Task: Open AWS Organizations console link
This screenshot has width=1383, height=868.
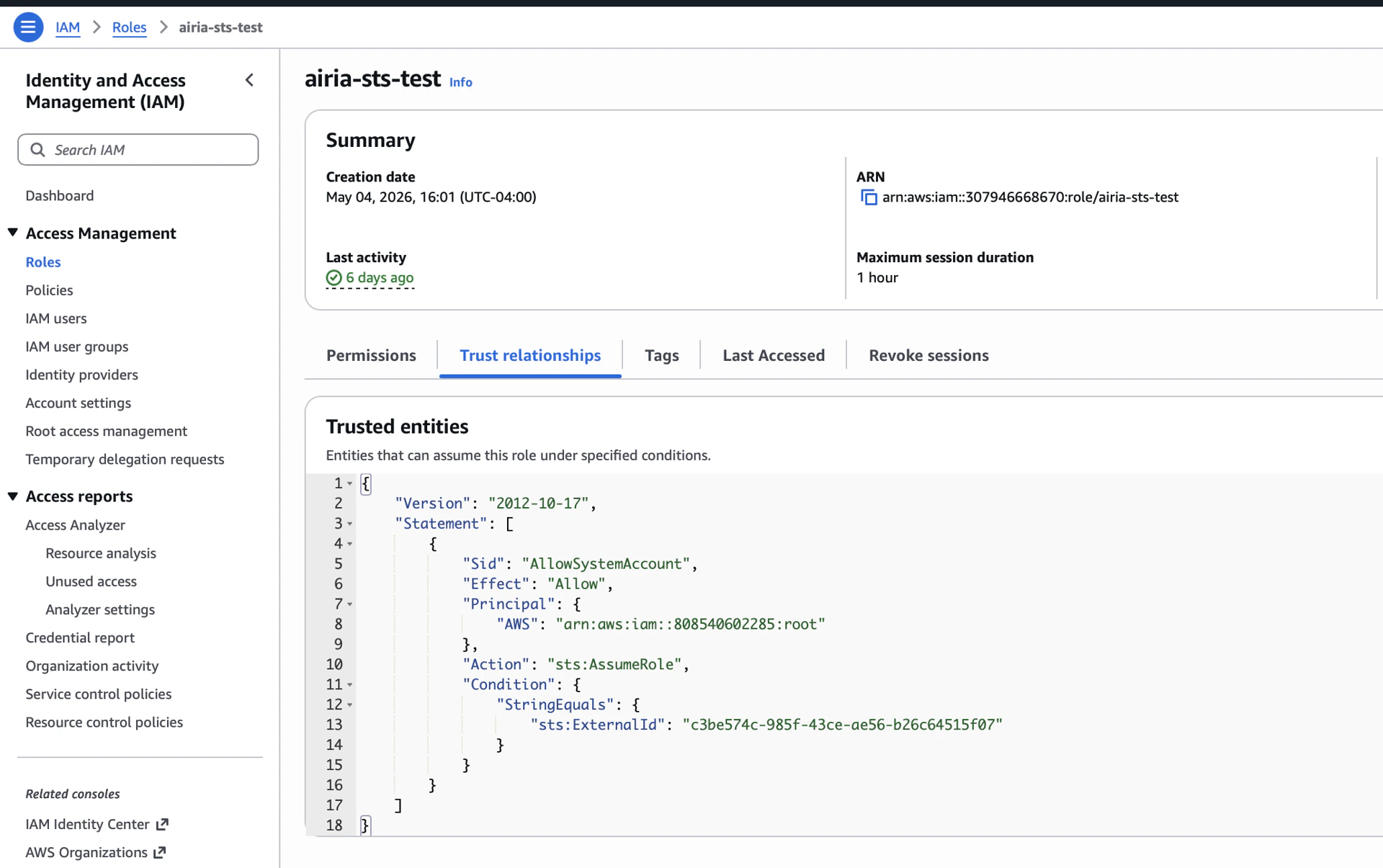Action: [x=86, y=852]
